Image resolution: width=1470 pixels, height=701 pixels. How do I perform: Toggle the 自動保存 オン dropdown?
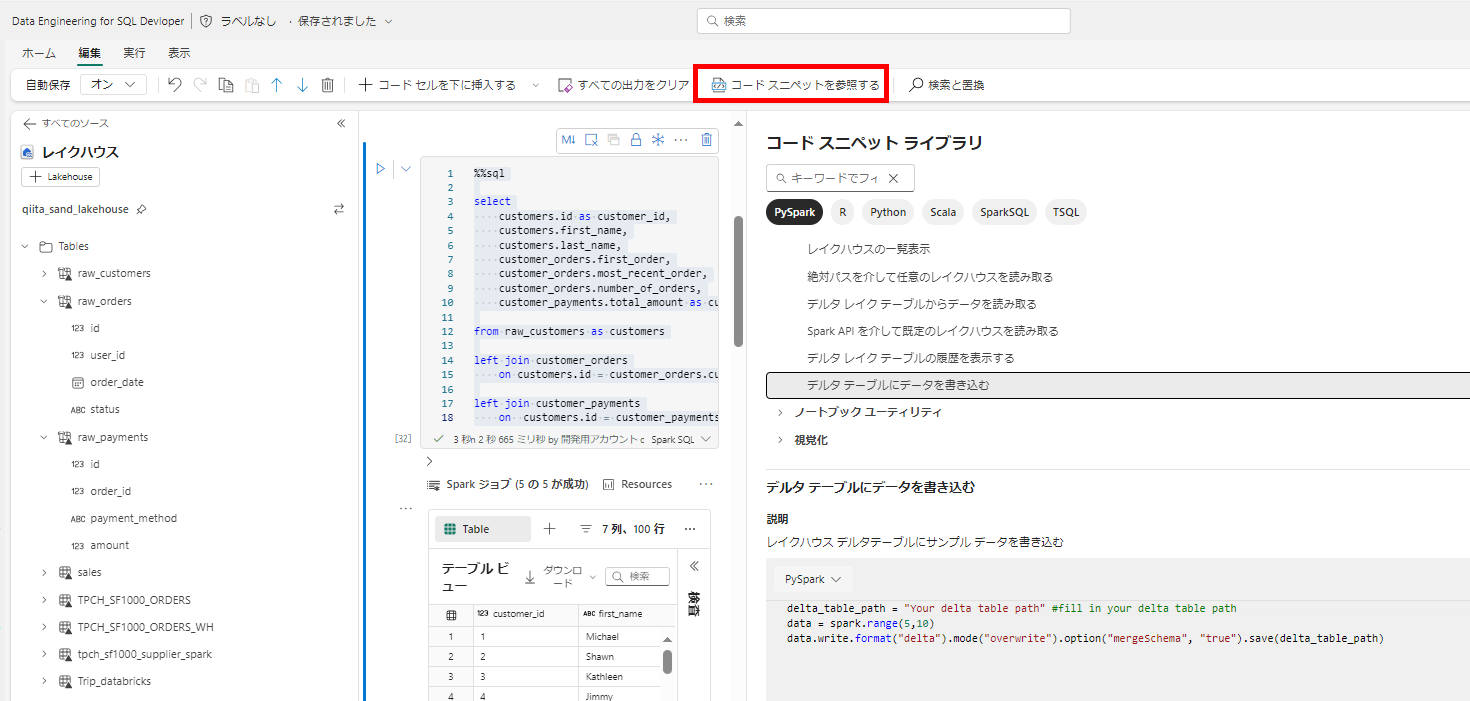coord(113,85)
